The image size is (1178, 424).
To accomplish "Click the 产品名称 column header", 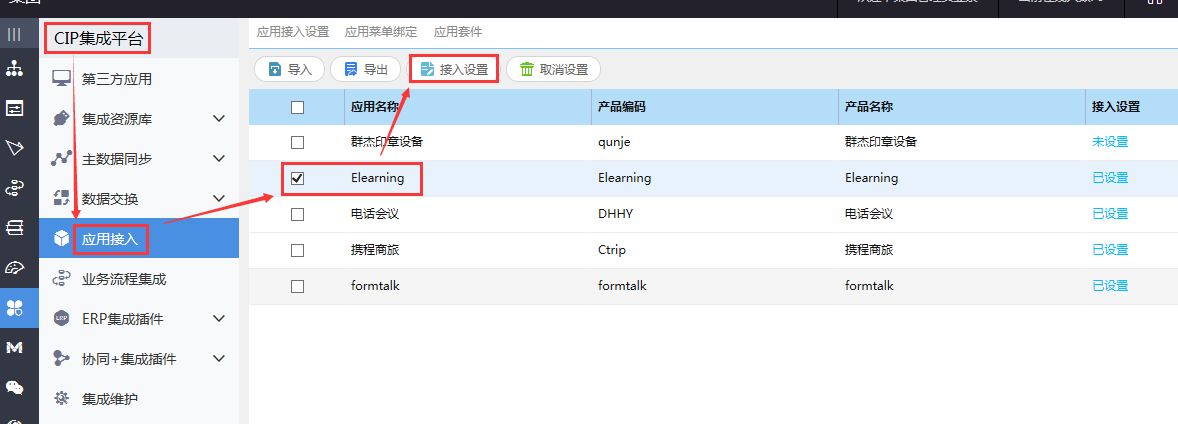I will pyautogui.click(x=962, y=108).
